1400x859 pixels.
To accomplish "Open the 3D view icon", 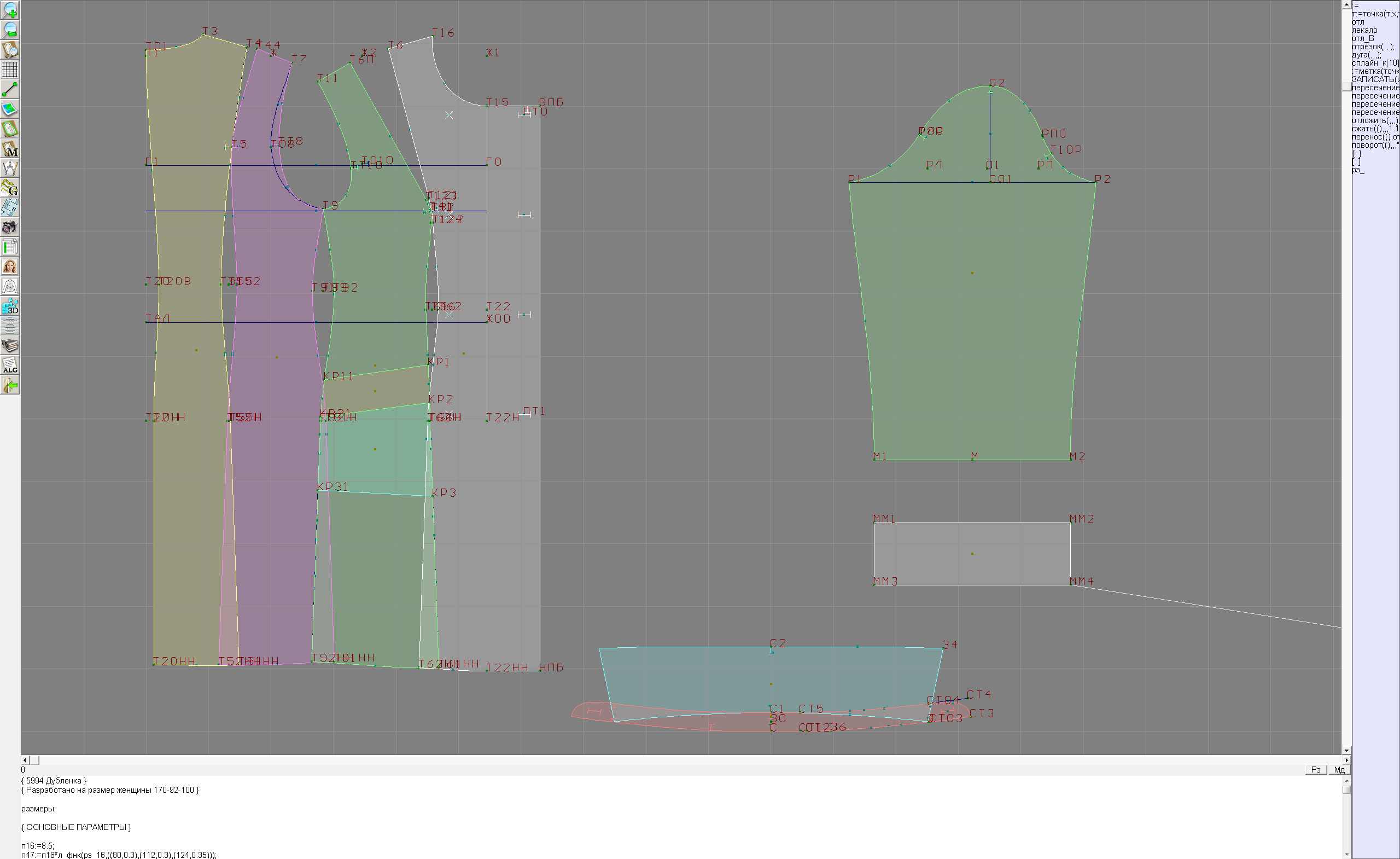I will pyautogui.click(x=10, y=306).
